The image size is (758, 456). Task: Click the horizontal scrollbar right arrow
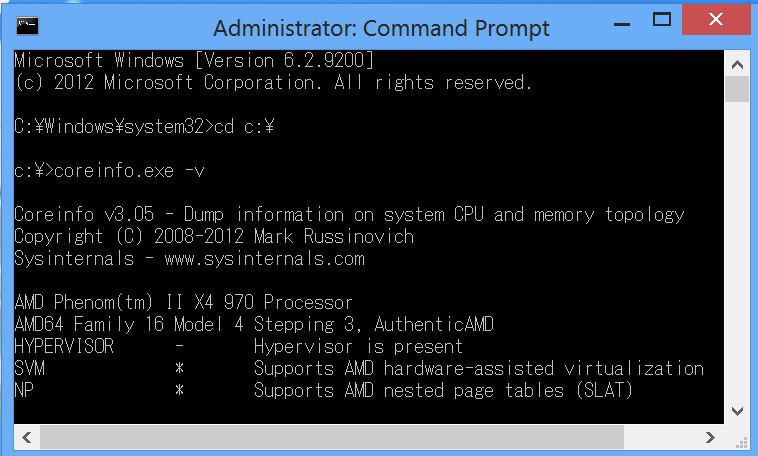click(x=710, y=438)
